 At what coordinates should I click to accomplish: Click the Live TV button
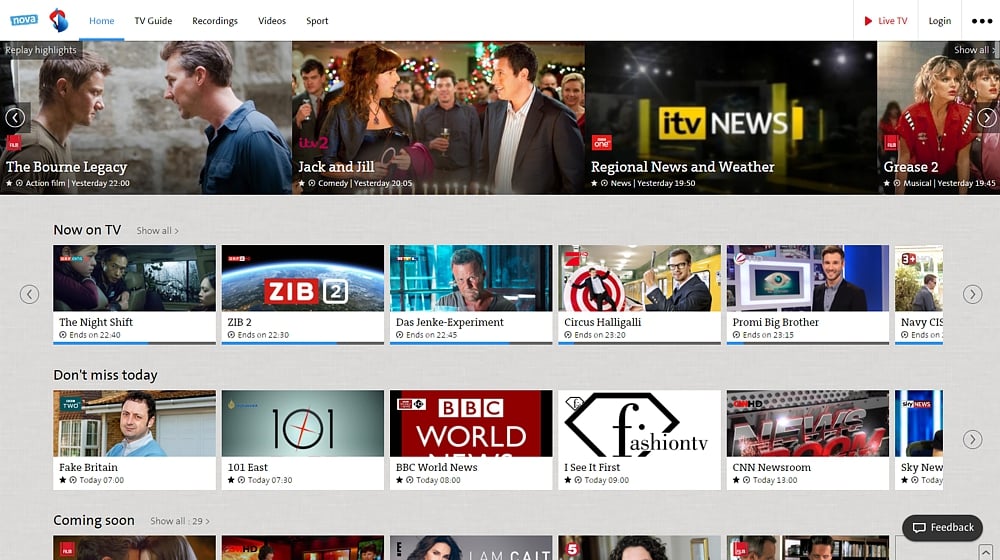pos(886,21)
